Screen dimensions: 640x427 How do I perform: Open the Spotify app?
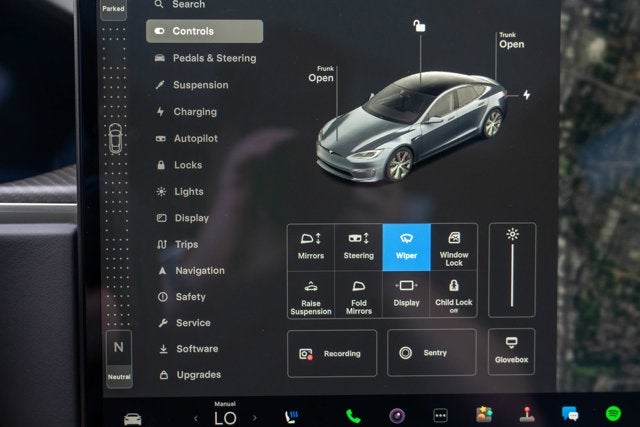tap(613, 414)
